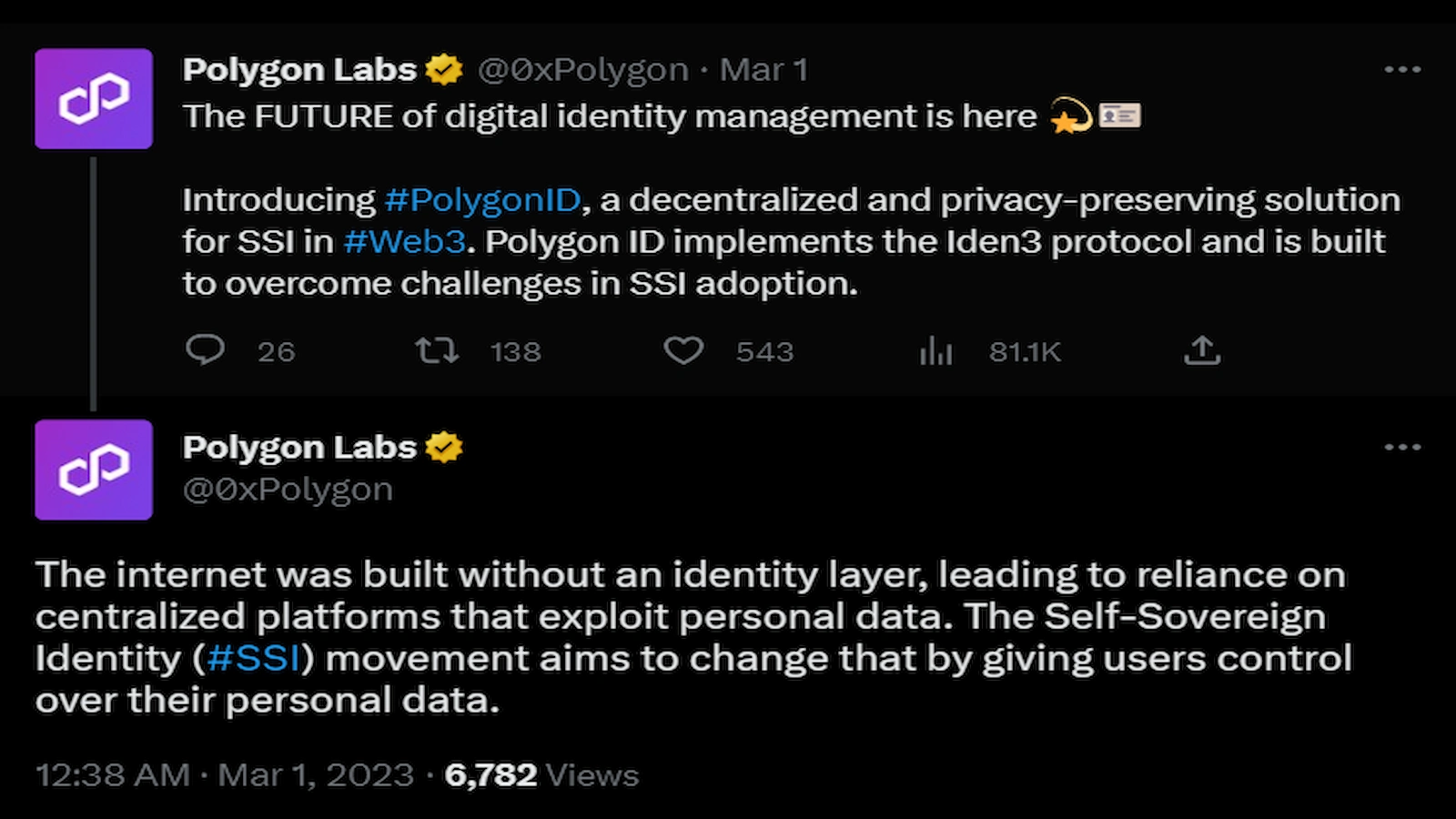The image size is (1456, 819).
Task: Click the second tweet's Polygon Labs avatar
Action: (94, 470)
